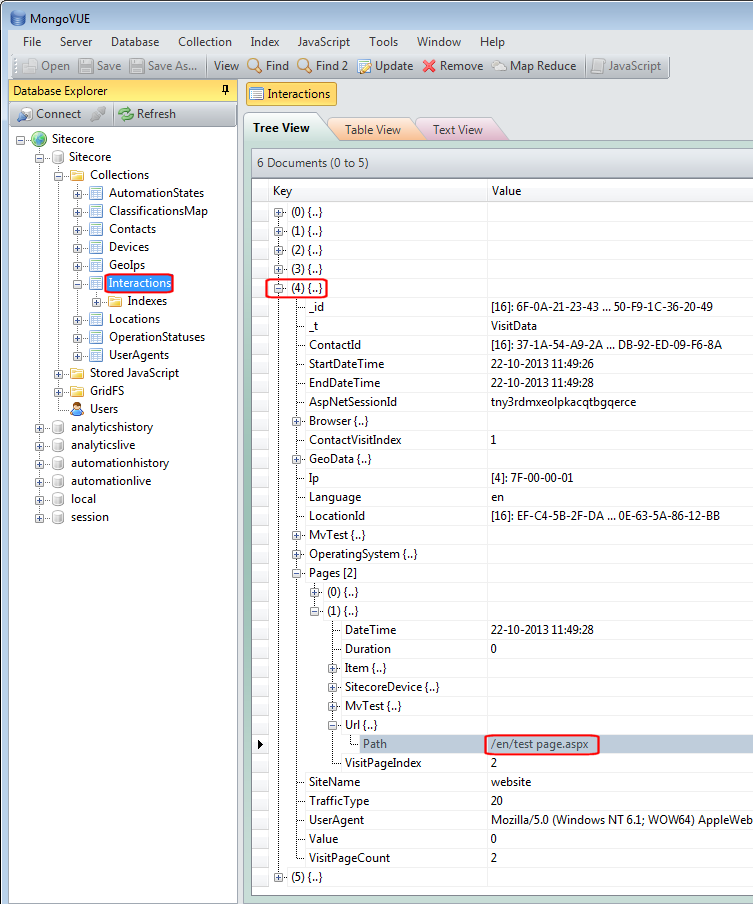Click the Contacts collection icon
Image resolution: width=753 pixels, height=904 pixels.
(96, 229)
